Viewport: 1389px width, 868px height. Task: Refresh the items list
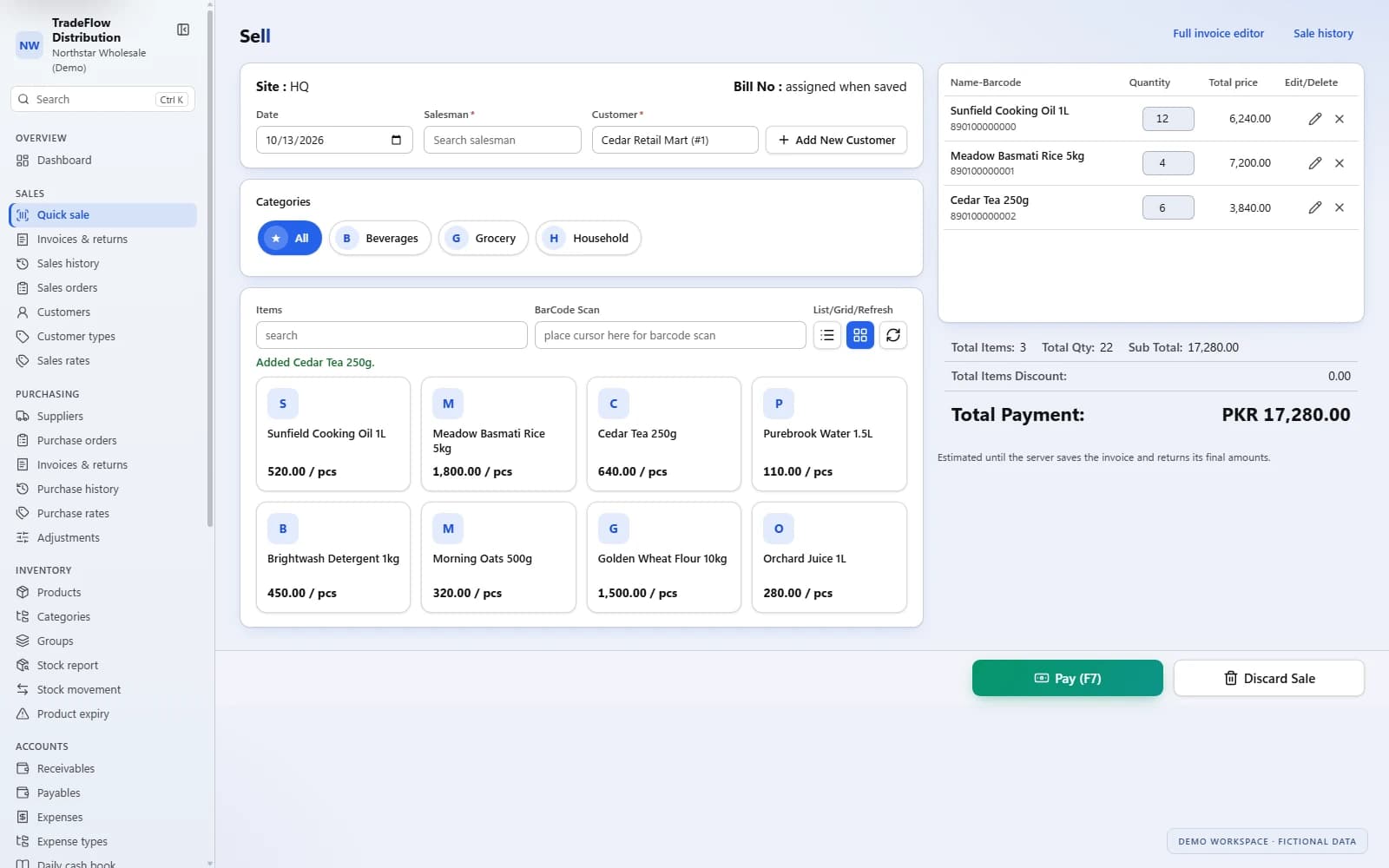pos(893,335)
